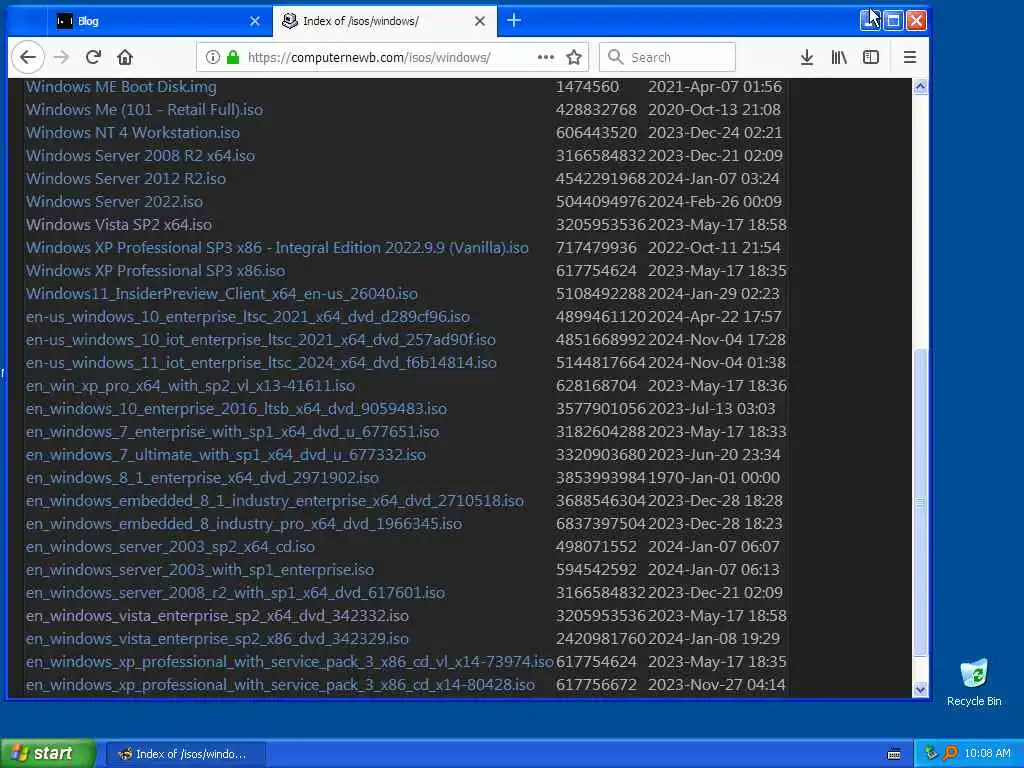The width and height of the screenshot is (1024, 768).
Task: Open the Windows Start menu
Action: tap(47, 754)
